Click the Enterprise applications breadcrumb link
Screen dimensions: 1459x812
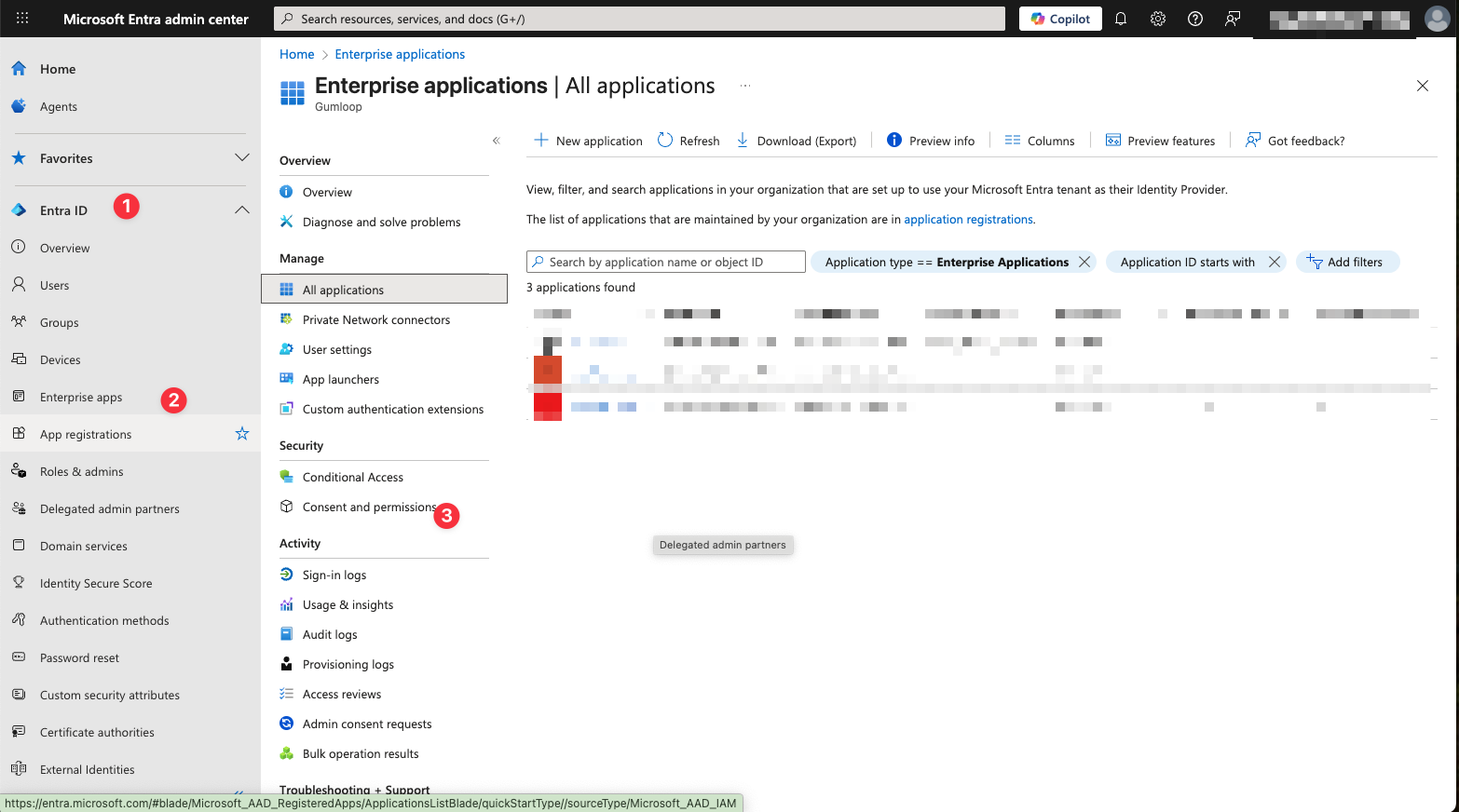click(400, 54)
